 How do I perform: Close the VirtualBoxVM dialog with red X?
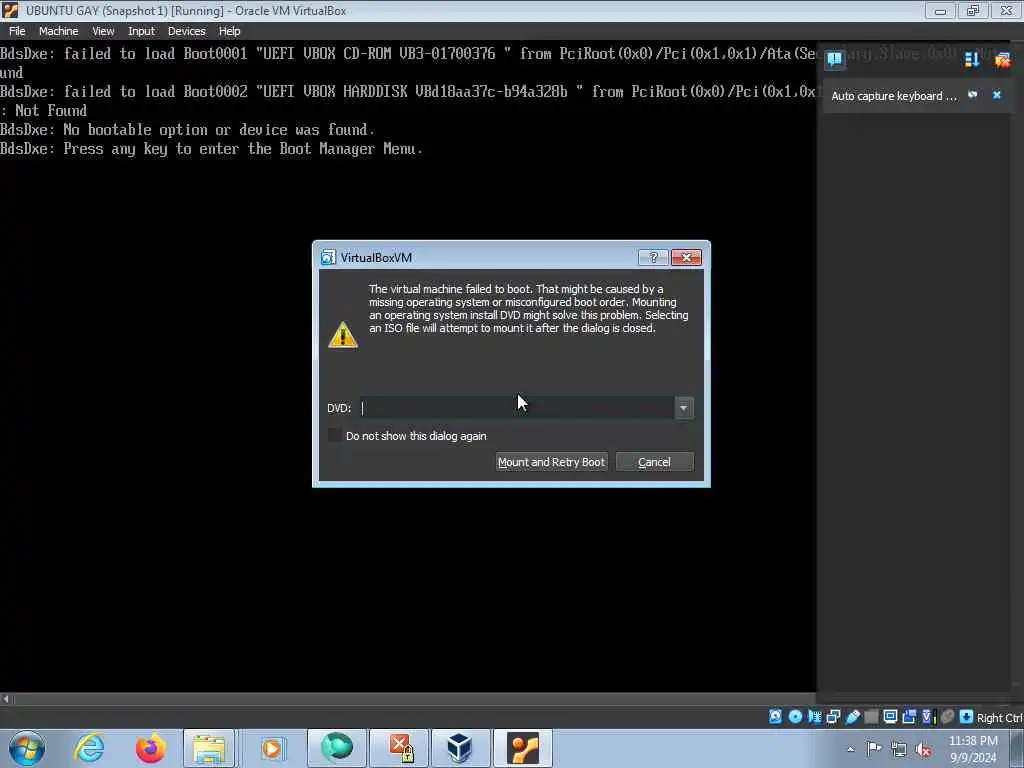tap(686, 257)
